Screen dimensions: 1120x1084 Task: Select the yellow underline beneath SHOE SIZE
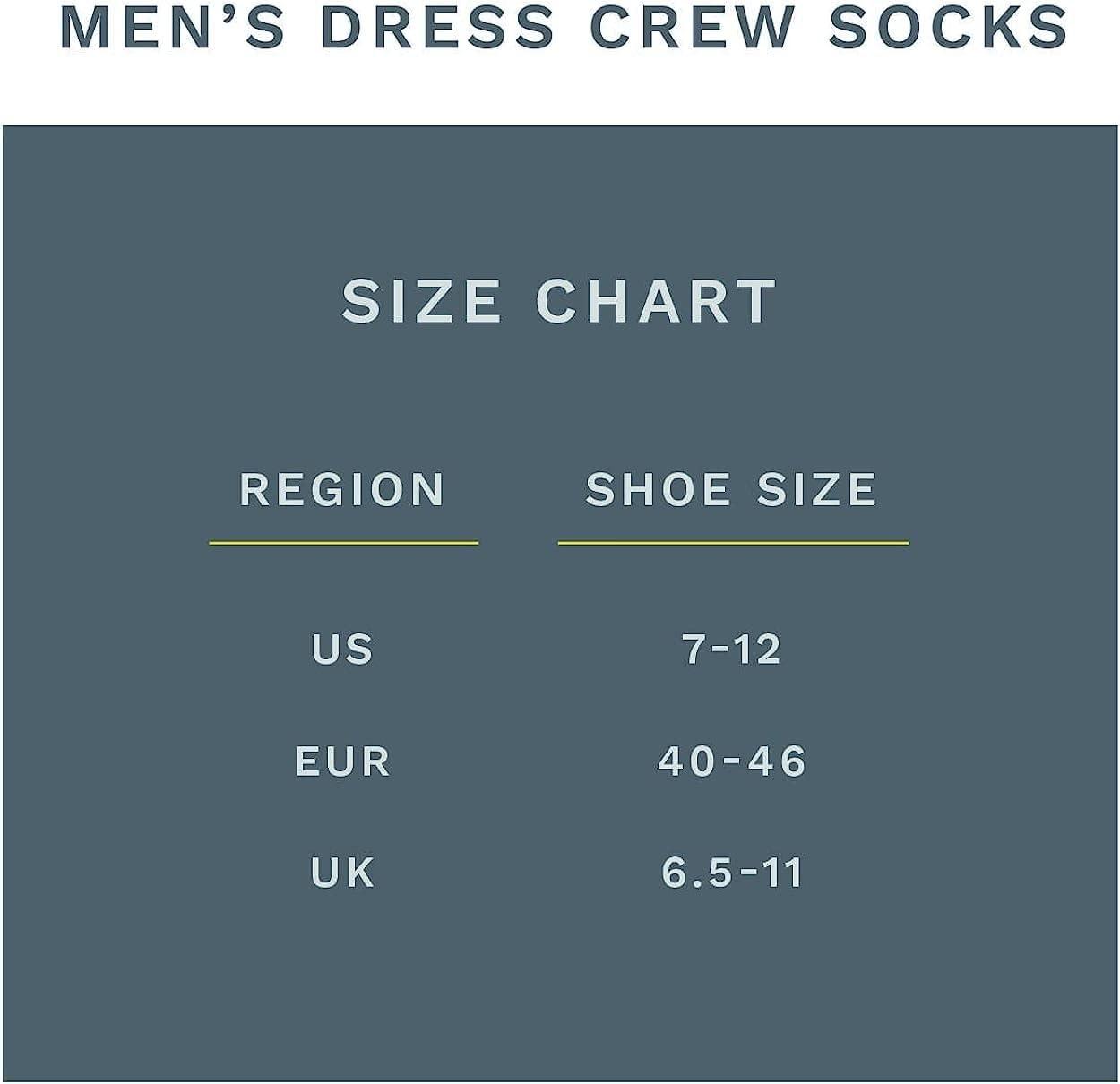pyautogui.click(x=733, y=542)
